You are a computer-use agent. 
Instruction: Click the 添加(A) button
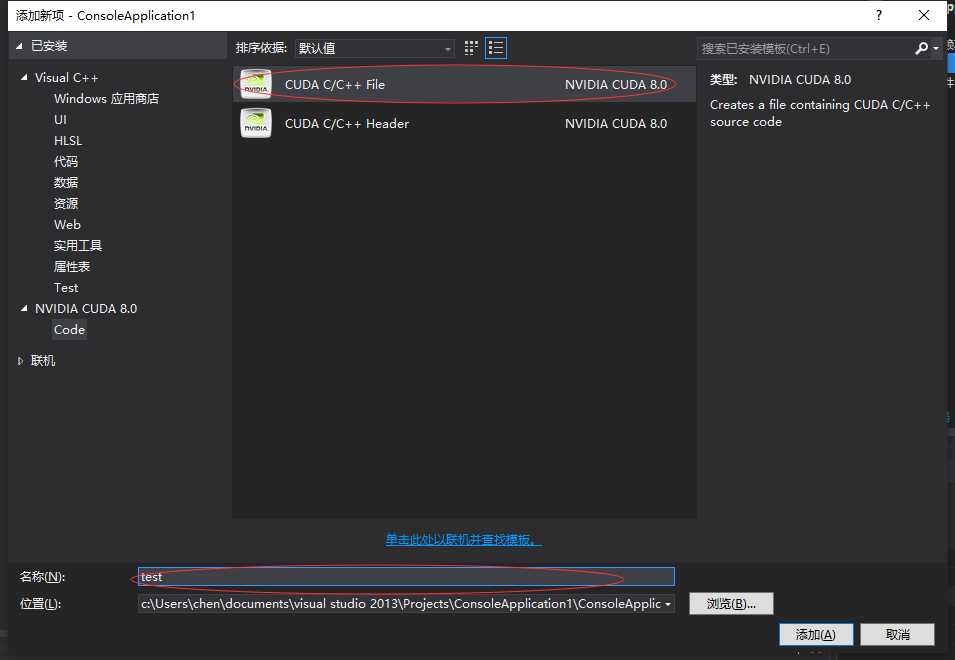pos(816,634)
